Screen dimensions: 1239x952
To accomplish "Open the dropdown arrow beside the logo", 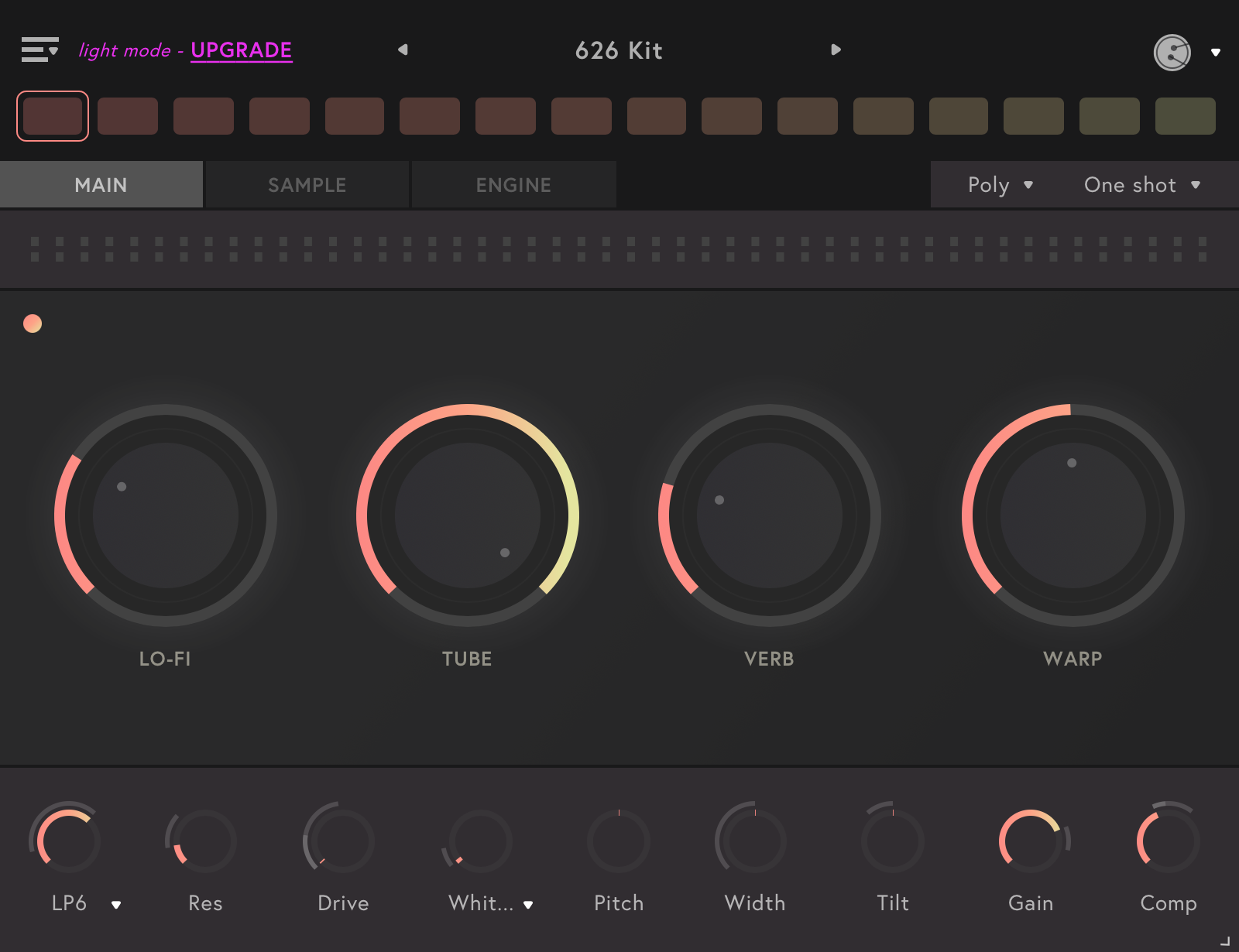I will pyautogui.click(x=1216, y=53).
